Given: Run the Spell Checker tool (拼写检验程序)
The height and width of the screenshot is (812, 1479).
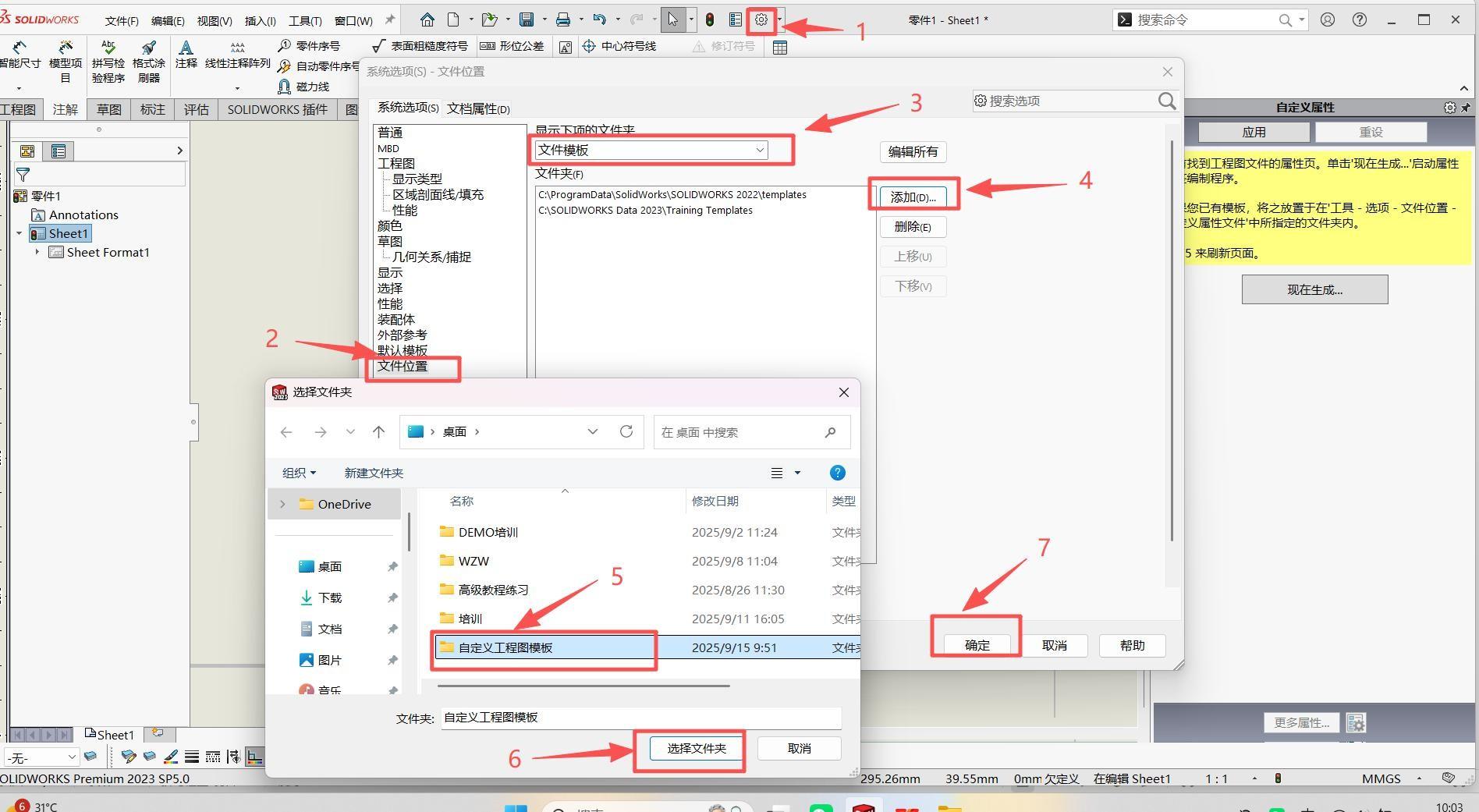Looking at the screenshot, I should click(x=108, y=62).
